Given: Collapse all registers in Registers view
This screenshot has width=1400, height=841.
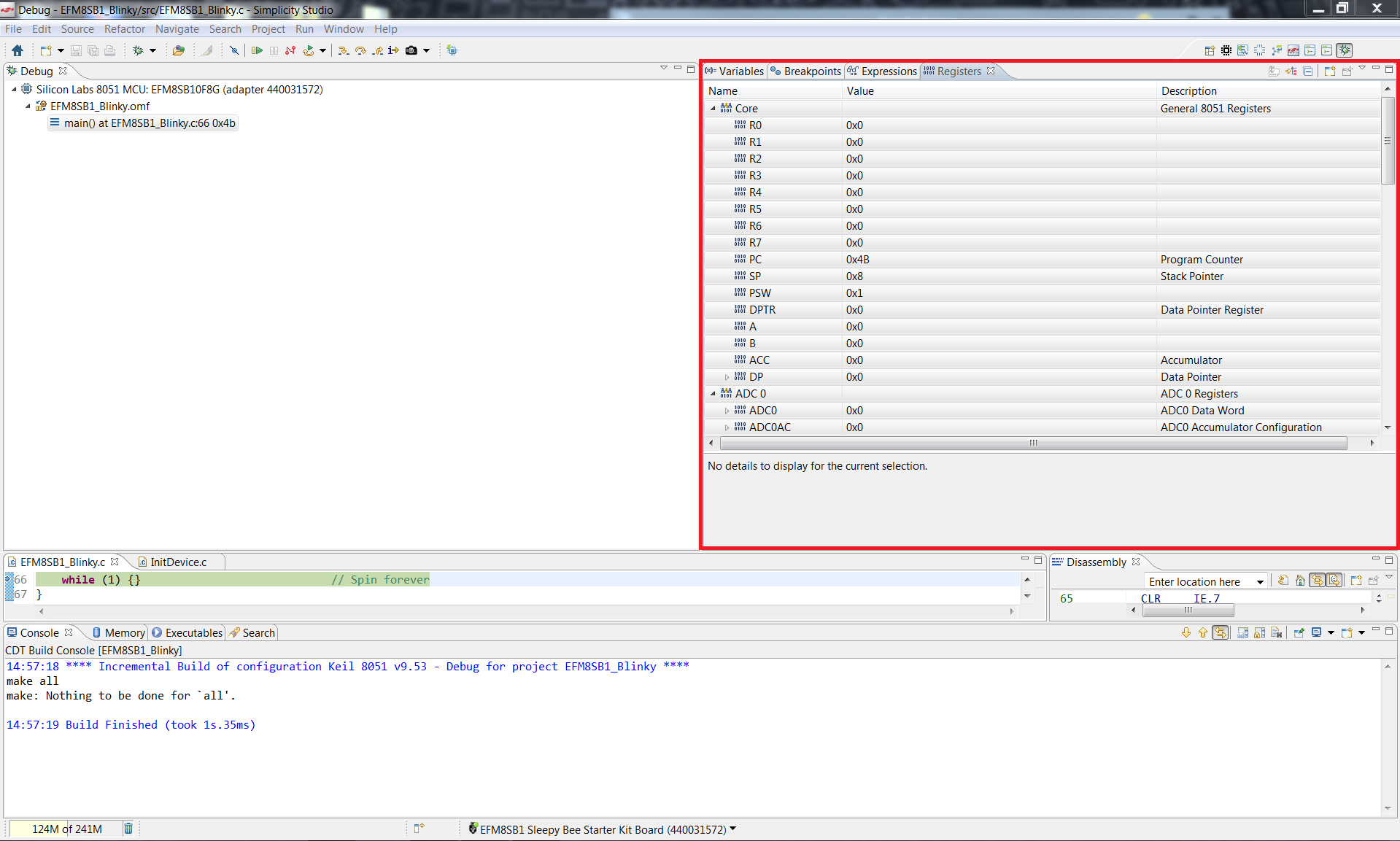Looking at the screenshot, I should (1308, 71).
